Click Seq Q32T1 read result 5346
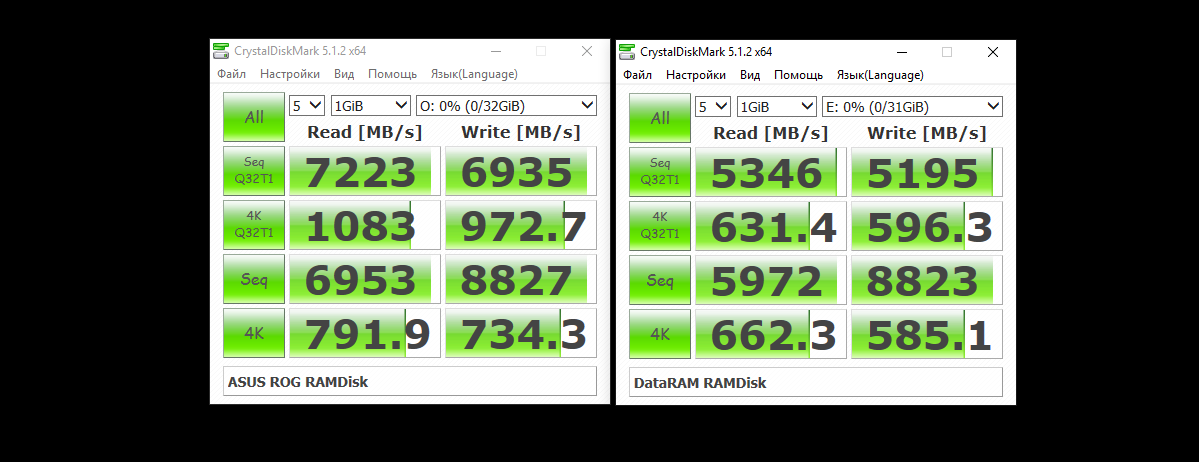The width and height of the screenshot is (1199, 462). coord(771,172)
